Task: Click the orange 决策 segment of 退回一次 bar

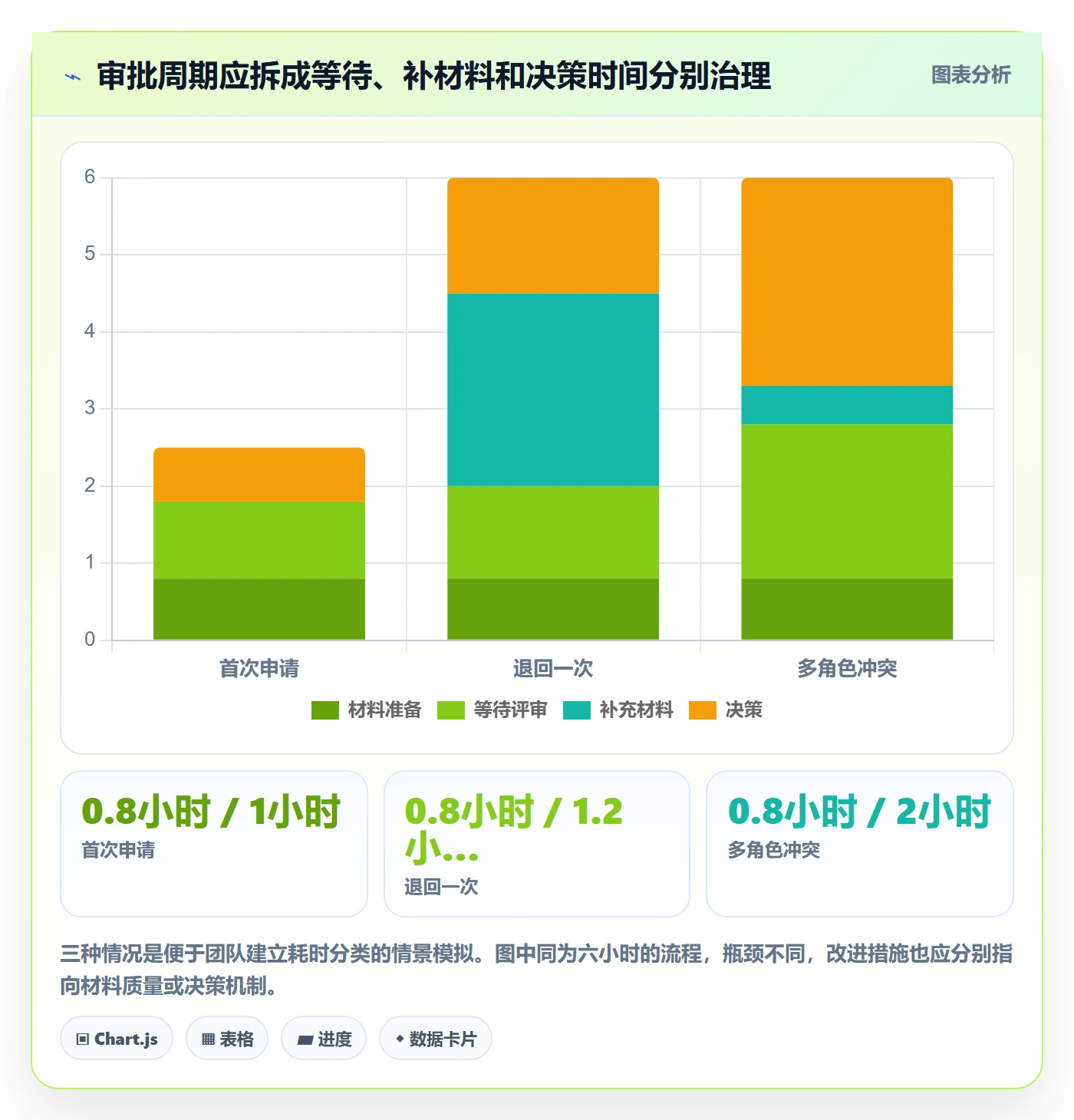Action: pyautogui.click(x=553, y=236)
